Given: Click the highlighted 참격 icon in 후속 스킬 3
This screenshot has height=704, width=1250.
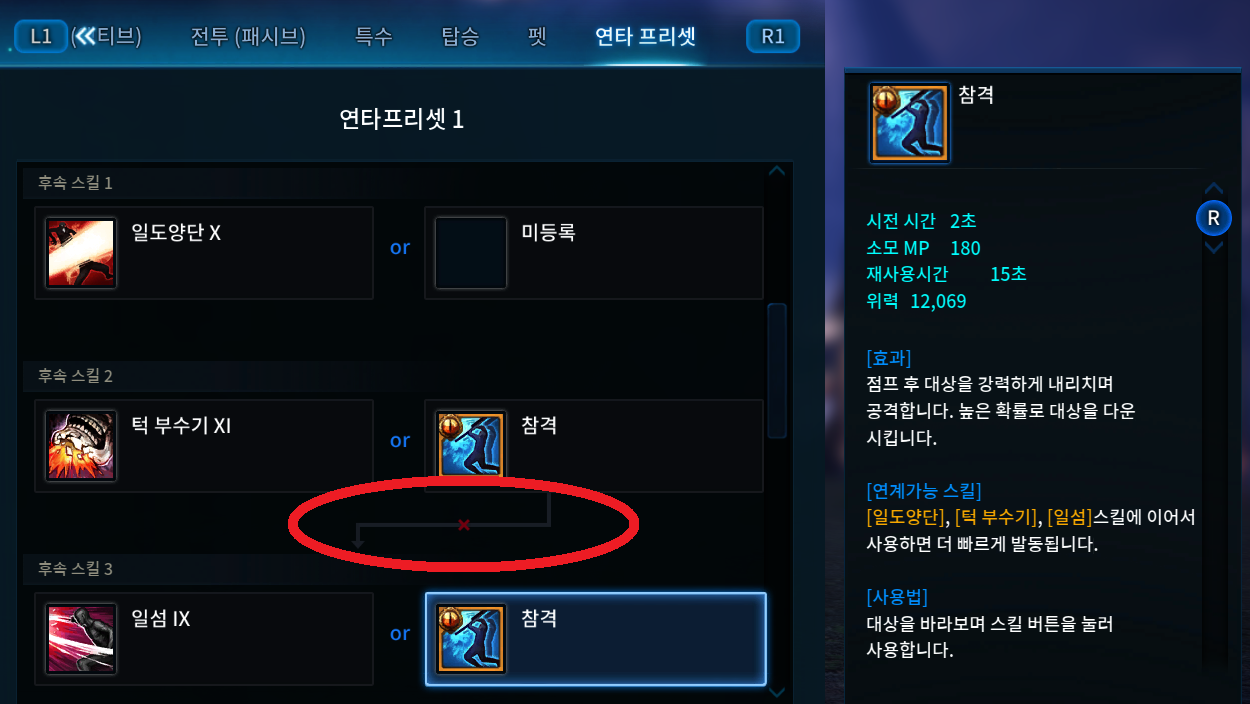Looking at the screenshot, I should click(471, 640).
